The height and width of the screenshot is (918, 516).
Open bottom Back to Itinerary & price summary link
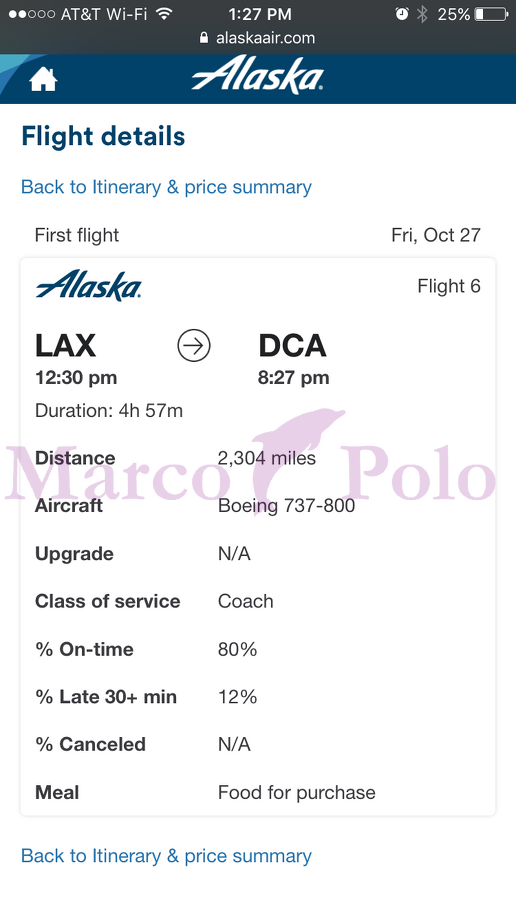point(166,856)
